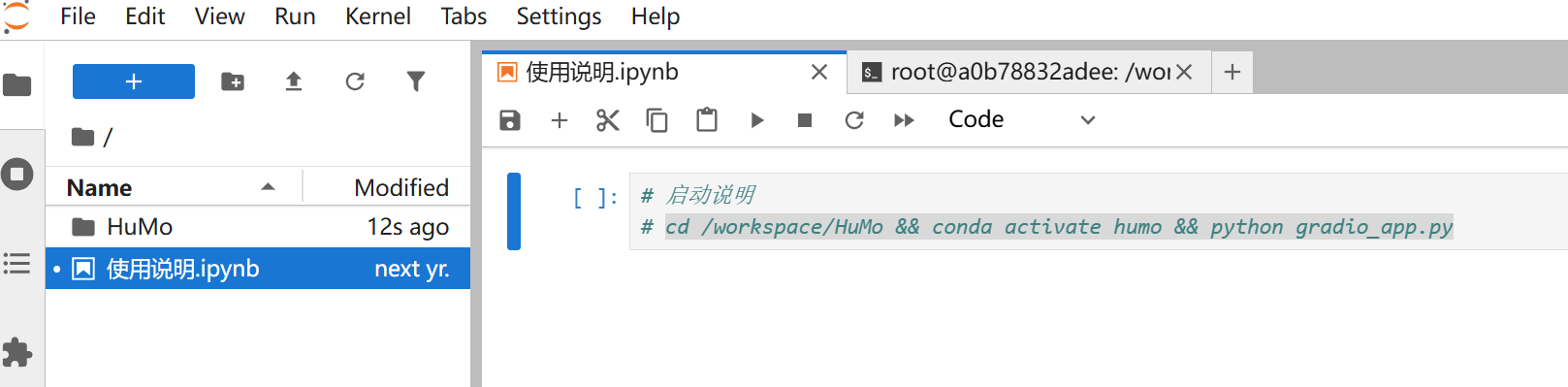Toggle the file filter funnel icon
Viewport: 1568px width, 387px height.
[x=416, y=81]
